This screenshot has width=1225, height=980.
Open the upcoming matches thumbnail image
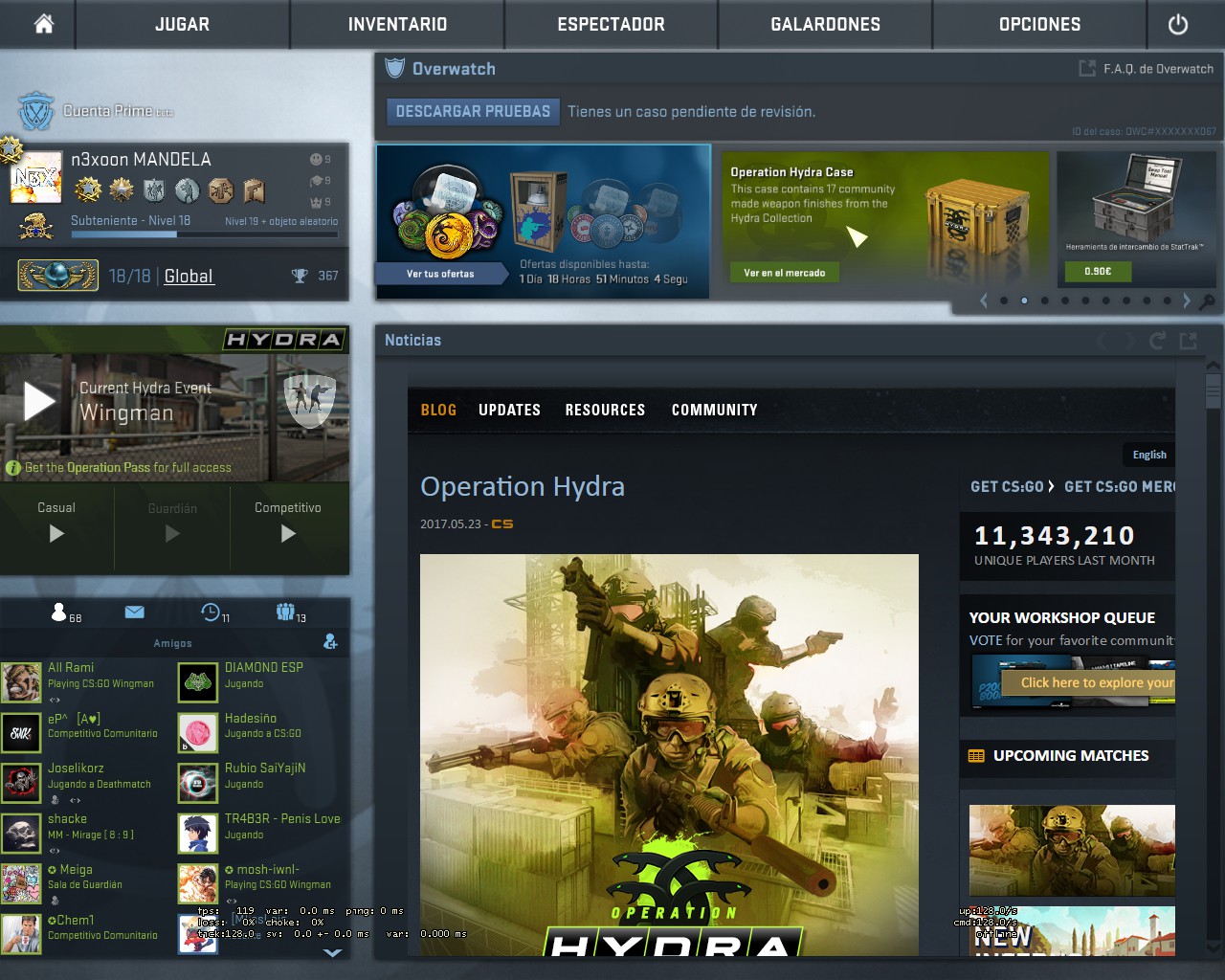pyautogui.click(x=1072, y=850)
